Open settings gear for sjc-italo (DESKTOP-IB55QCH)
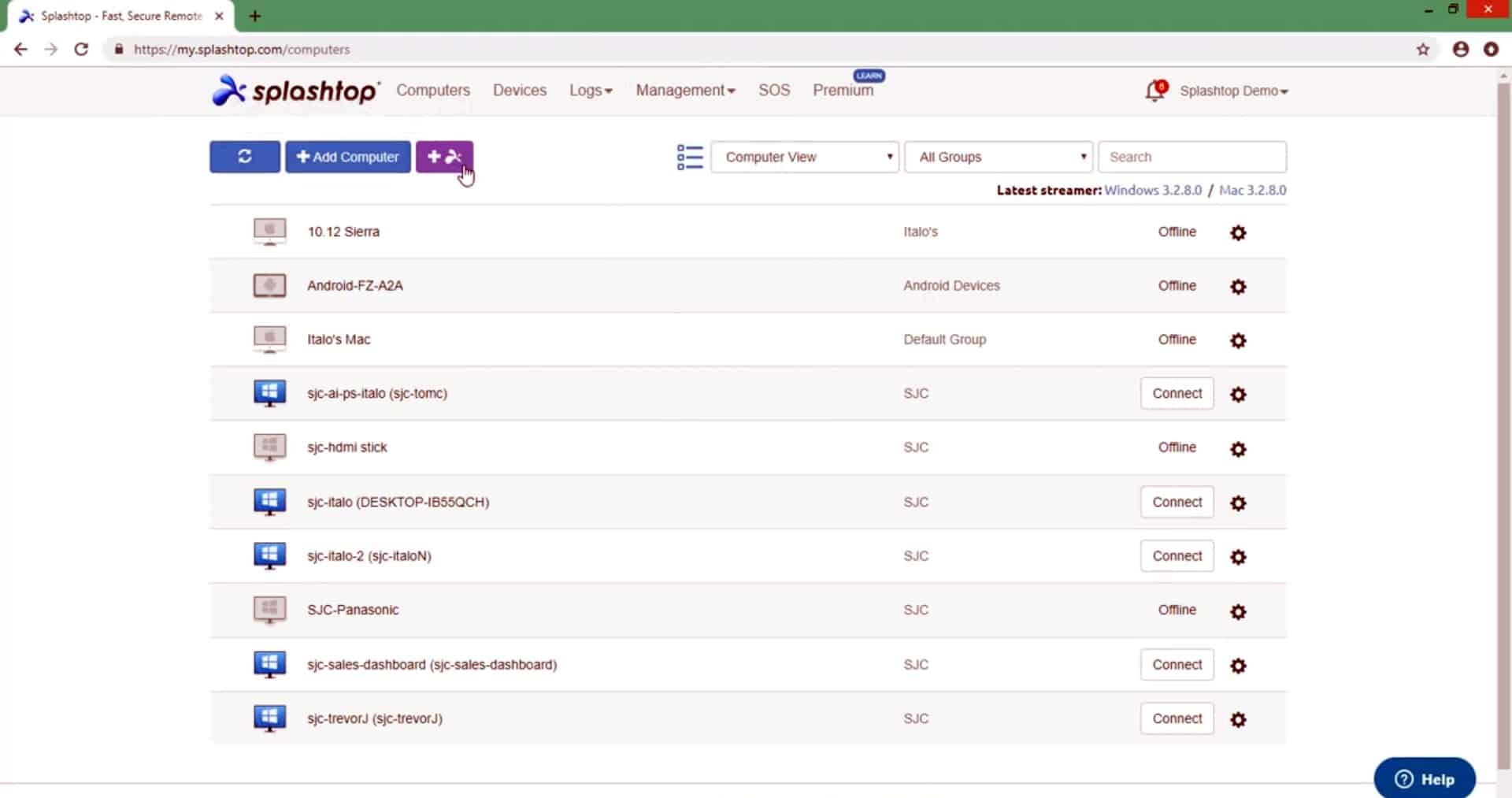Screen dimensions: 1512x798 tap(1238, 503)
